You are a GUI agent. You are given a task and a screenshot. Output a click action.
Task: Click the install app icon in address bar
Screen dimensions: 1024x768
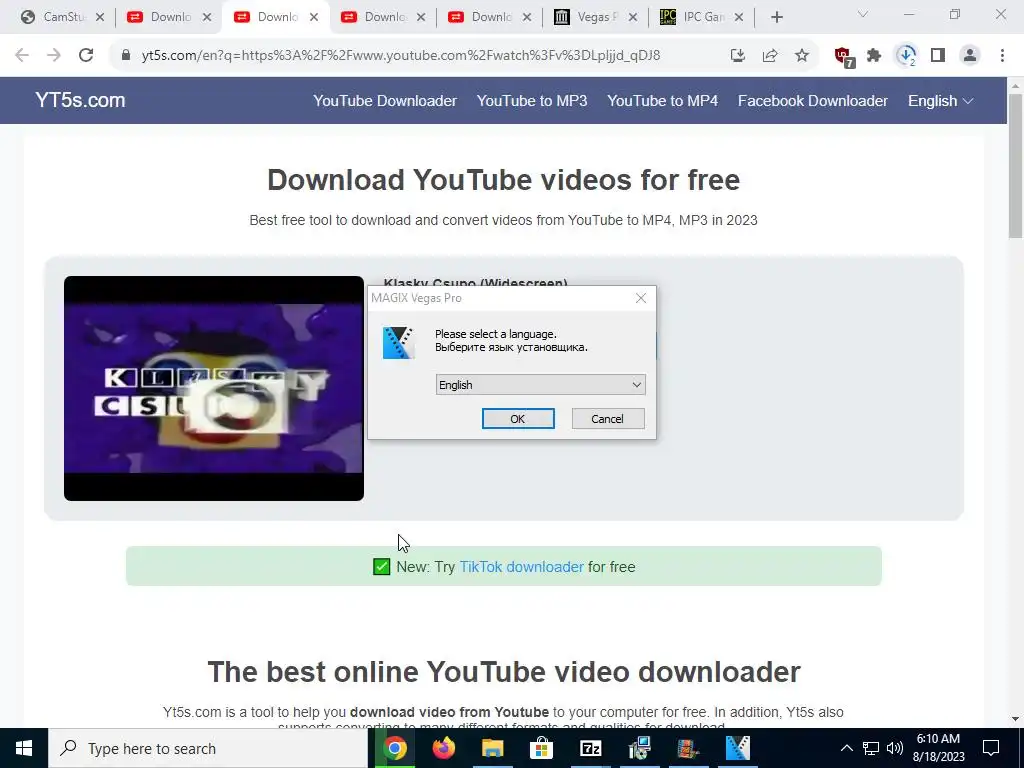click(x=738, y=56)
